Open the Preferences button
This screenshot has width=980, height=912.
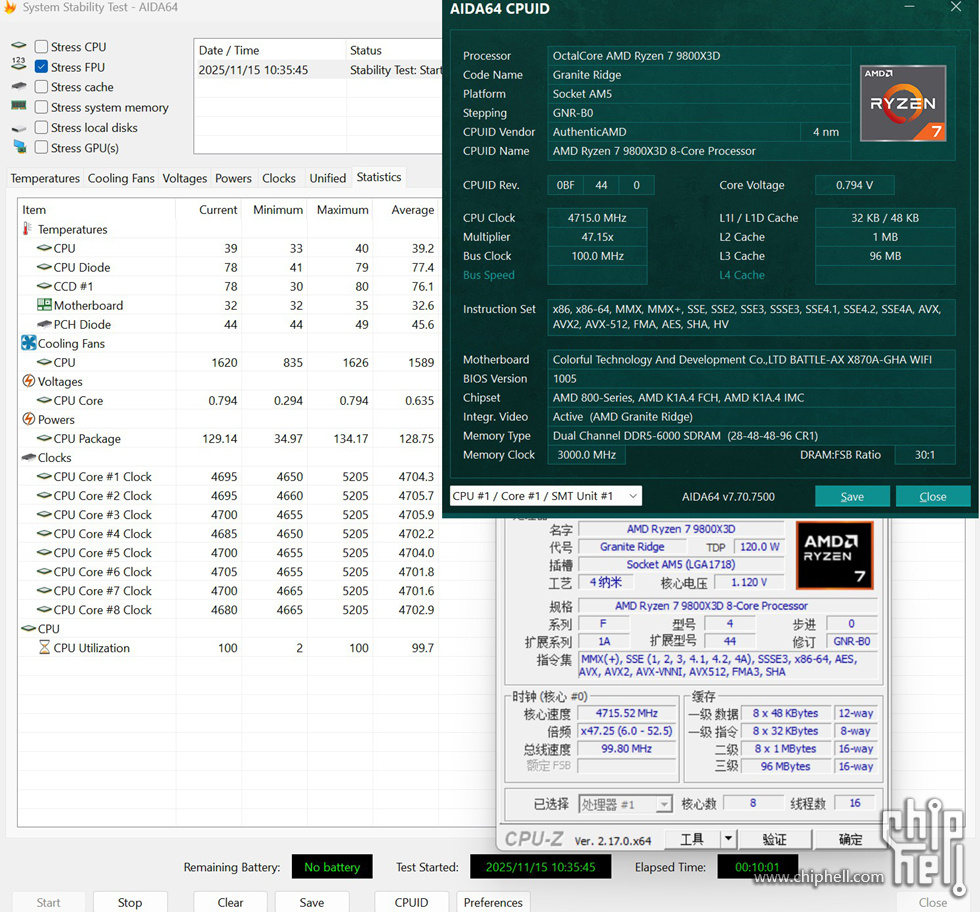click(x=493, y=902)
